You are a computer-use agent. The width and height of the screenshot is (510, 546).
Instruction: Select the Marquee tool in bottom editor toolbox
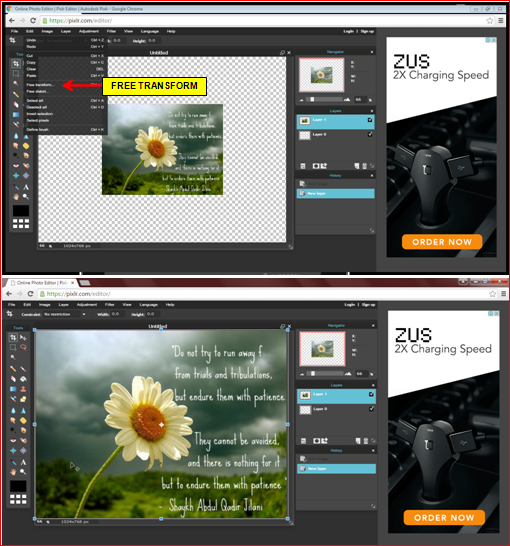click(x=13, y=347)
